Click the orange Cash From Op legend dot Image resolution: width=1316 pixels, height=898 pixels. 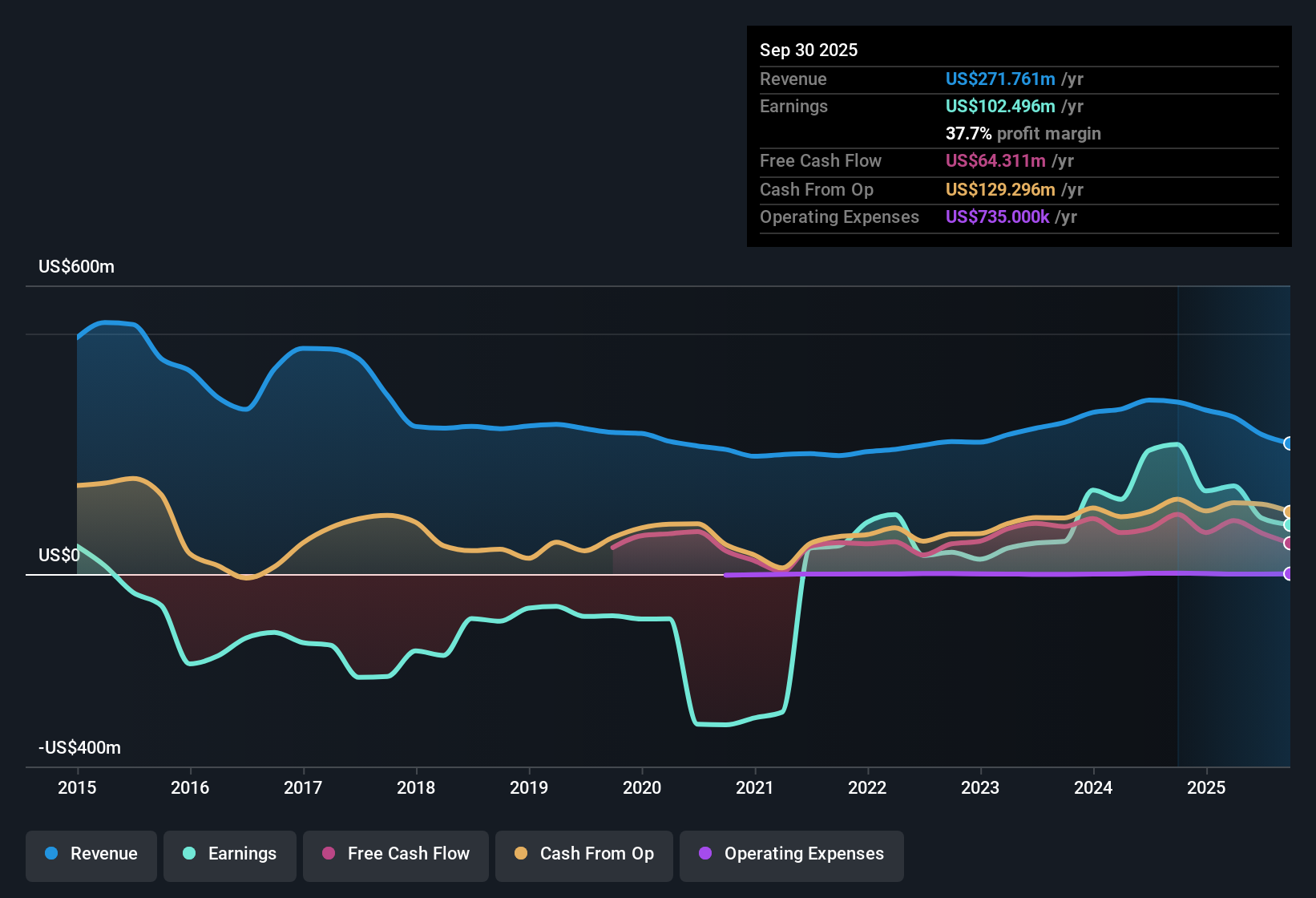[520, 854]
